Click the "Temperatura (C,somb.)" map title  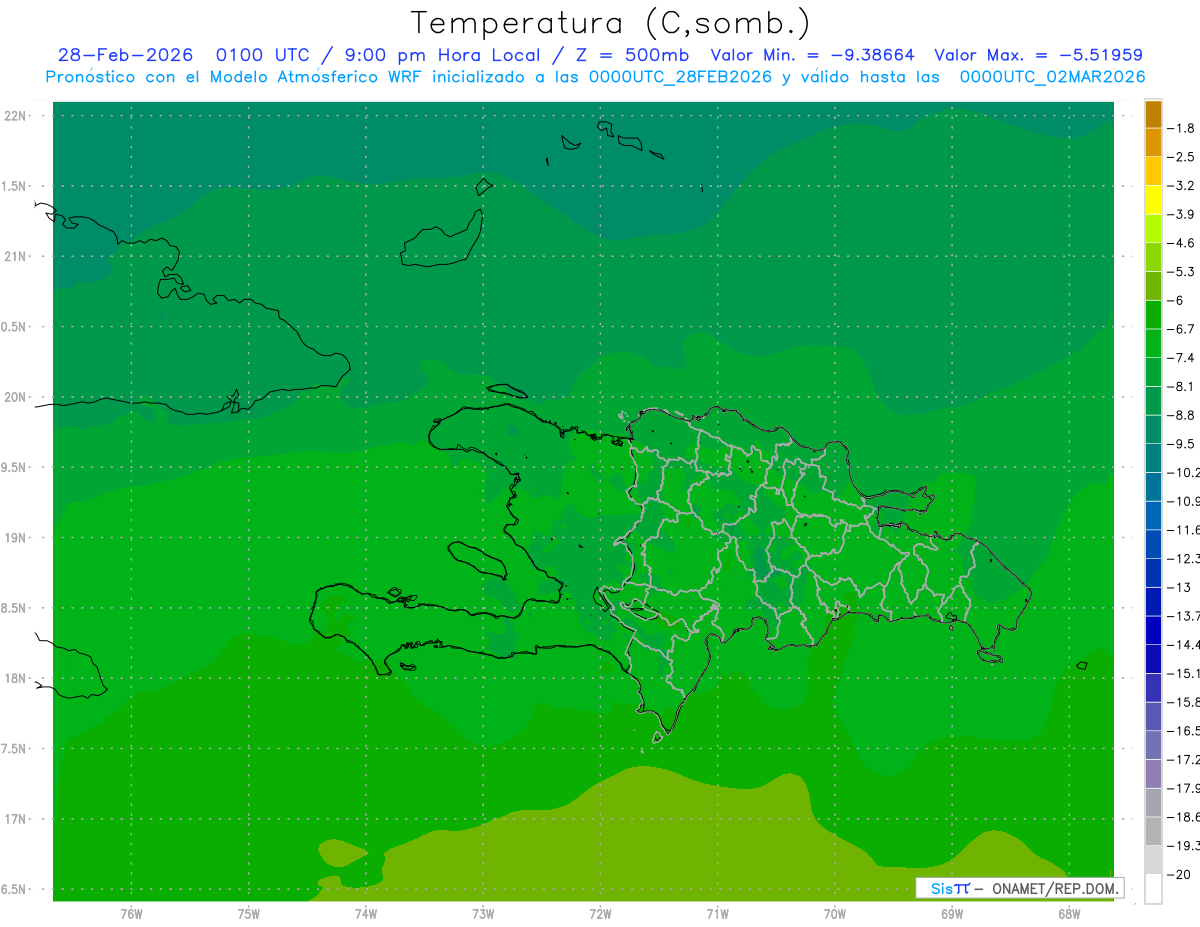click(x=610, y=23)
